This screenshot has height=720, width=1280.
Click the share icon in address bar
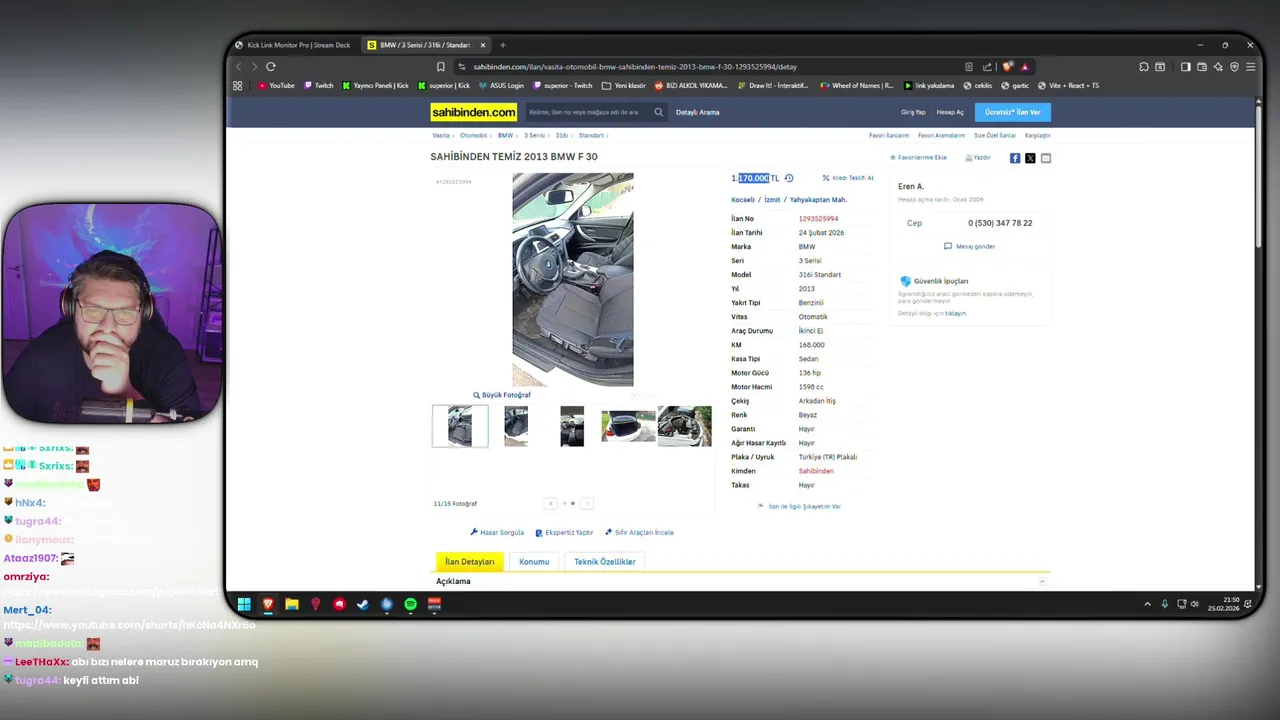tap(987, 67)
